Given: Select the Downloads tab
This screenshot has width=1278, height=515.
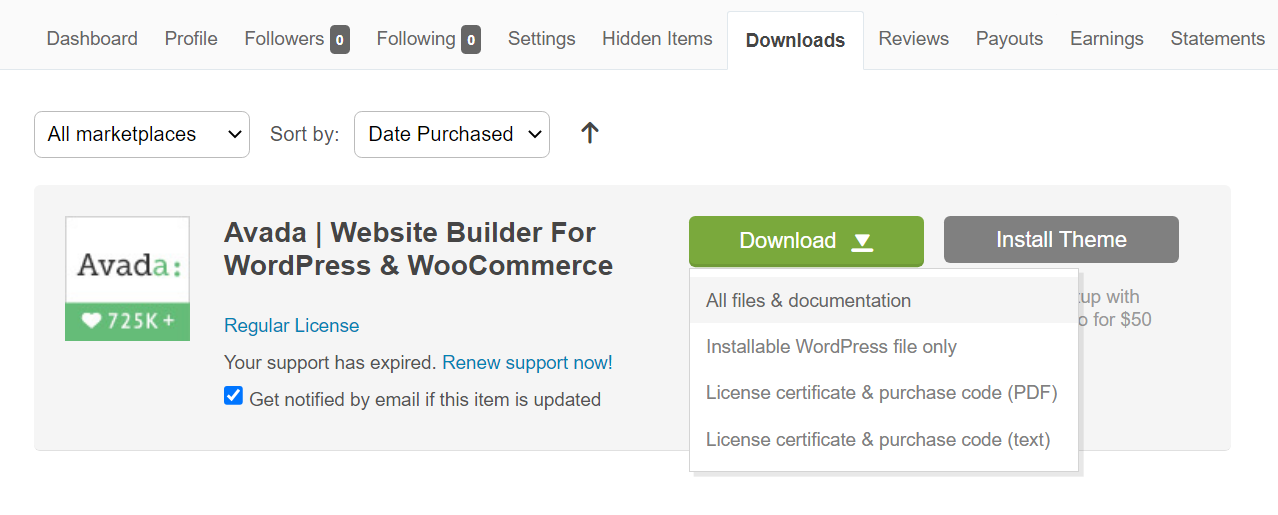Looking at the screenshot, I should click(795, 40).
